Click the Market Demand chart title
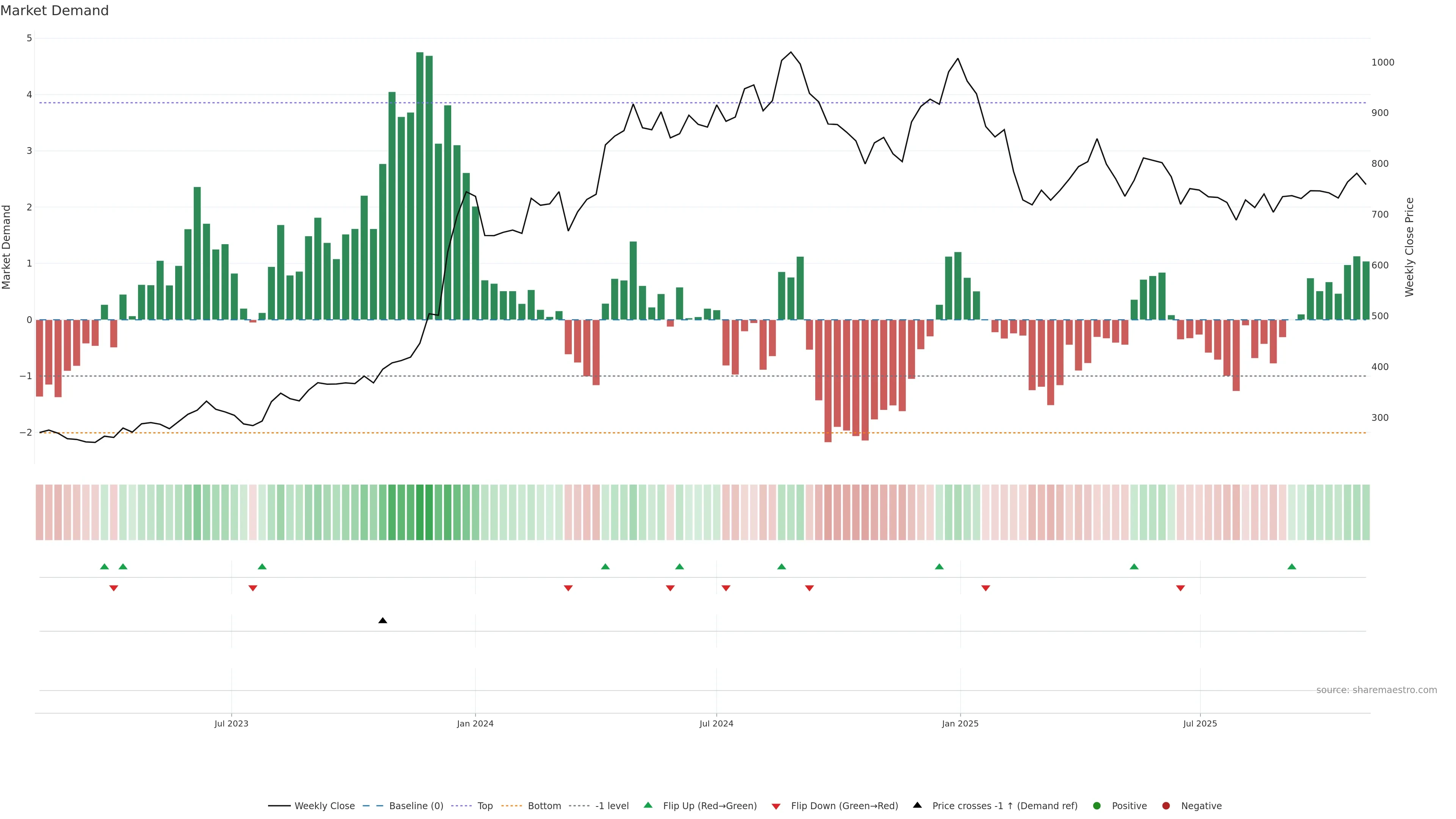1456x819 pixels. click(x=54, y=11)
